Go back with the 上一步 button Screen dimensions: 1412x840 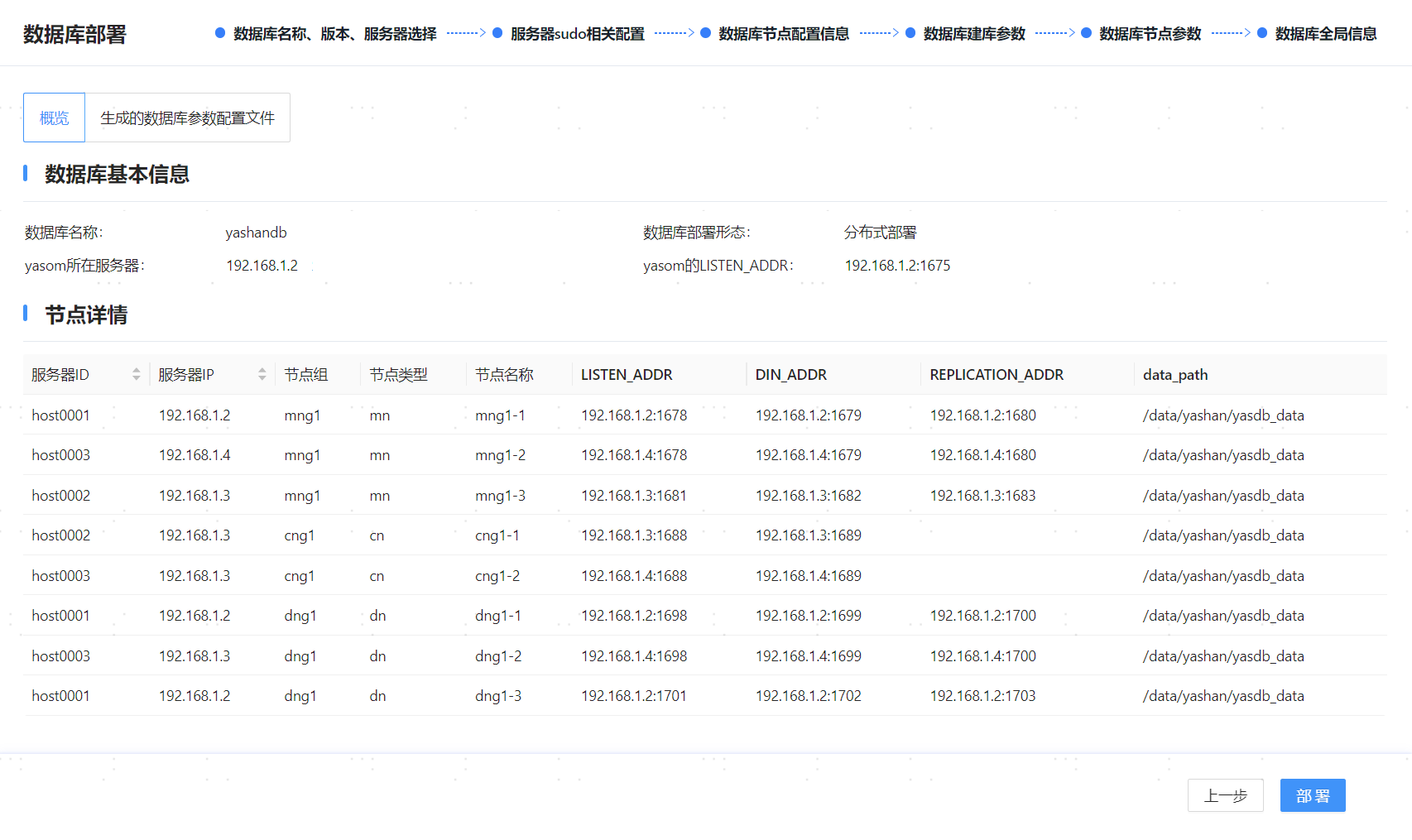(1225, 795)
